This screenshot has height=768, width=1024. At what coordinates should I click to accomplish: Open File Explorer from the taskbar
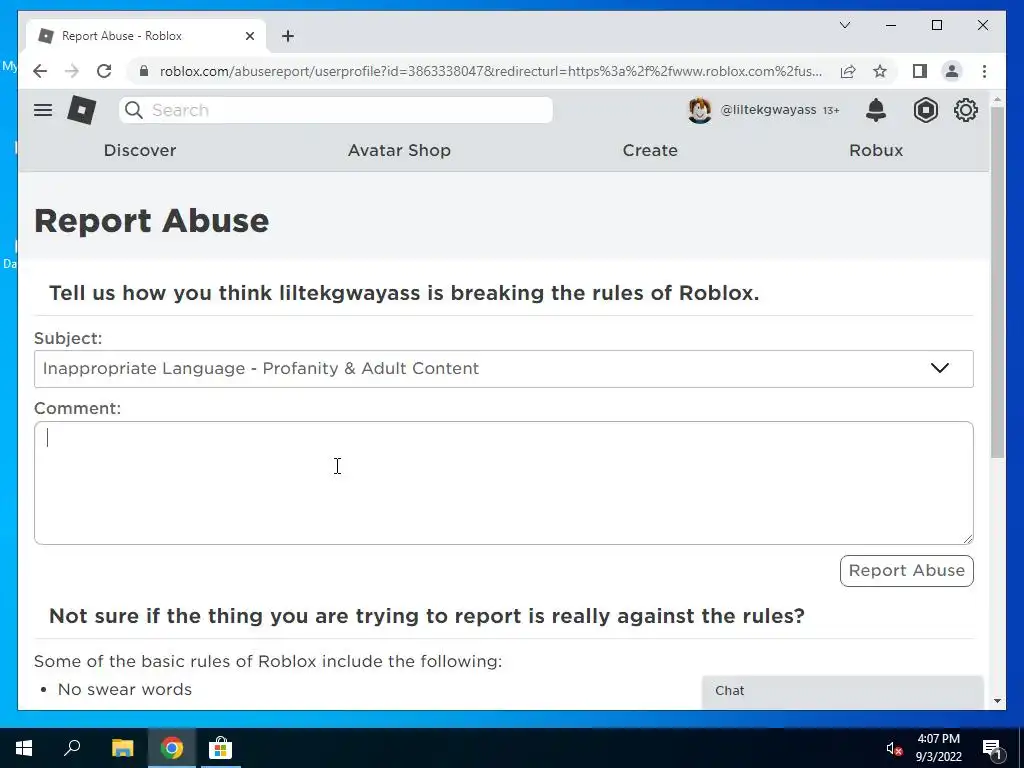tap(122, 748)
